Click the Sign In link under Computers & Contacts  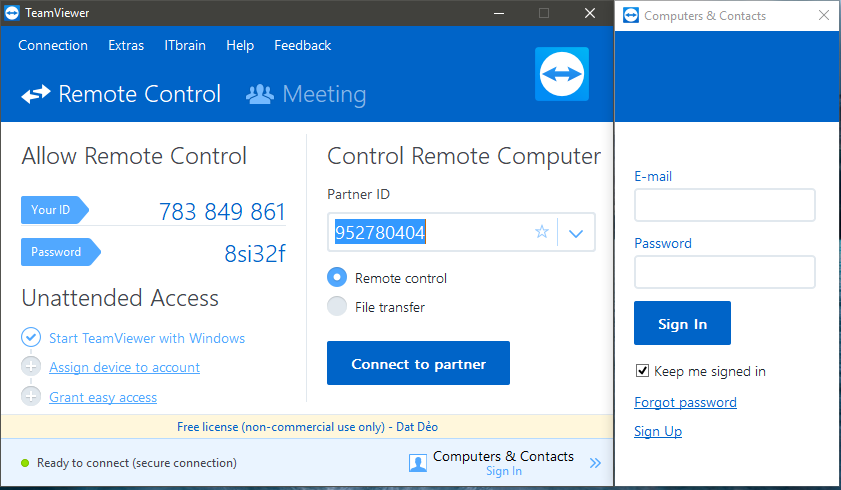[x=504, y=471]
